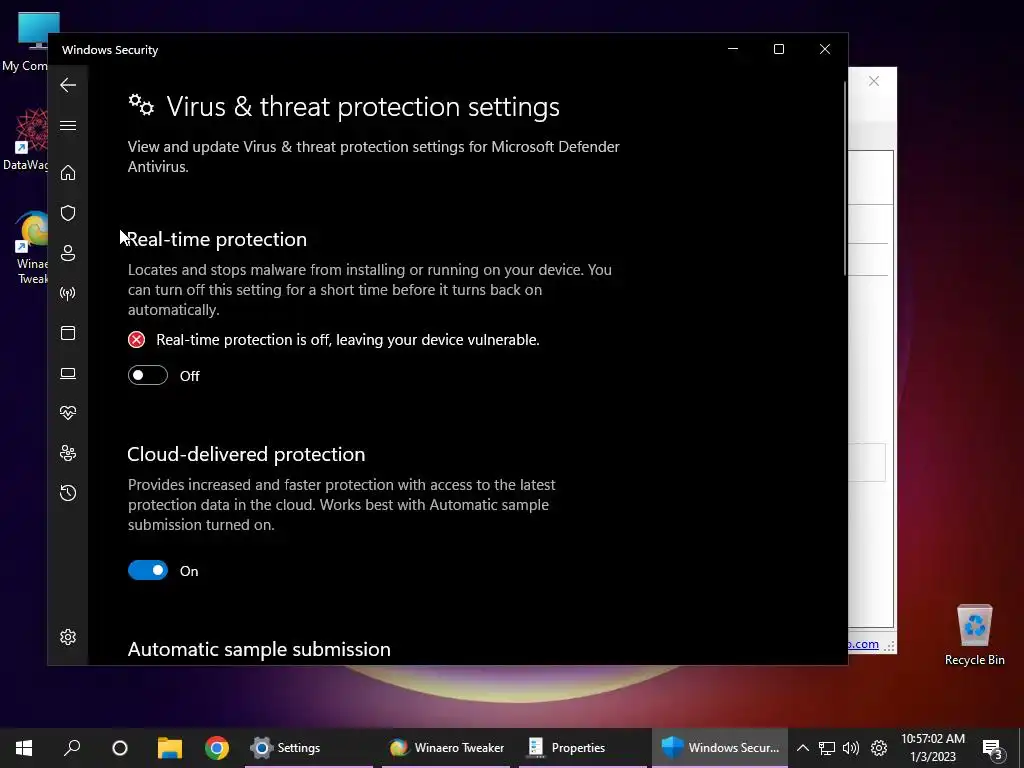The height and width of the screenshot is (768, 1024).
Task: Close the background Properties window
Action: [874, 81]
